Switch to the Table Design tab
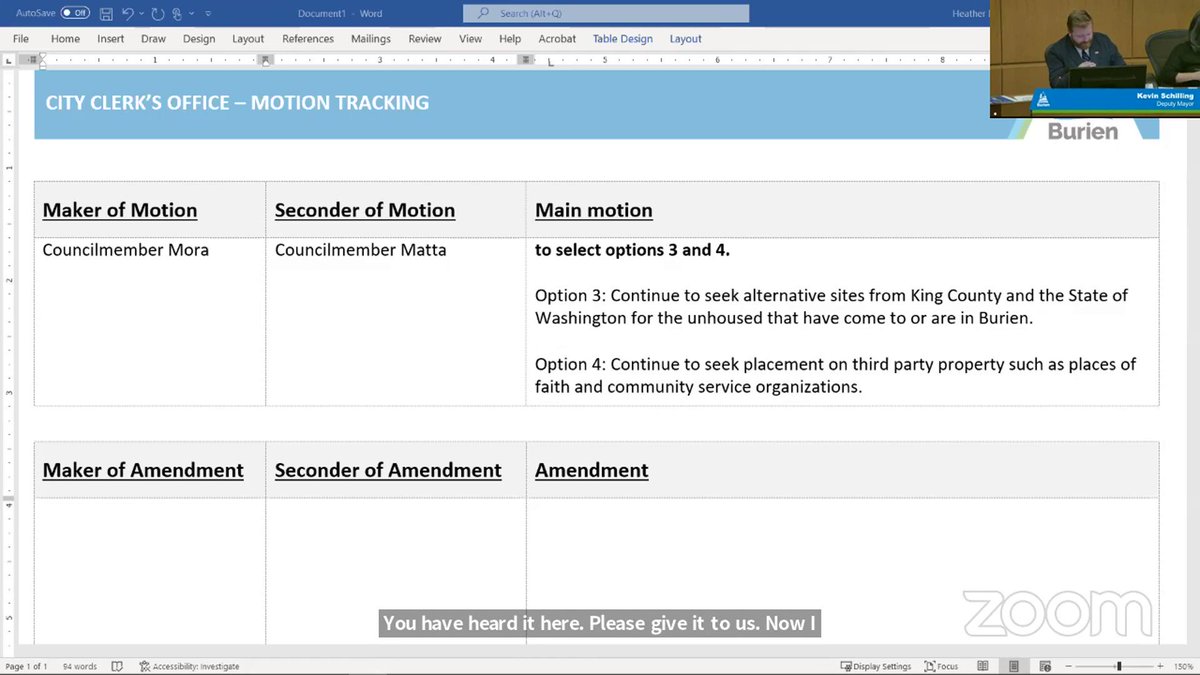Viewport: 1200px width, 675px height. tap(622, 39)
